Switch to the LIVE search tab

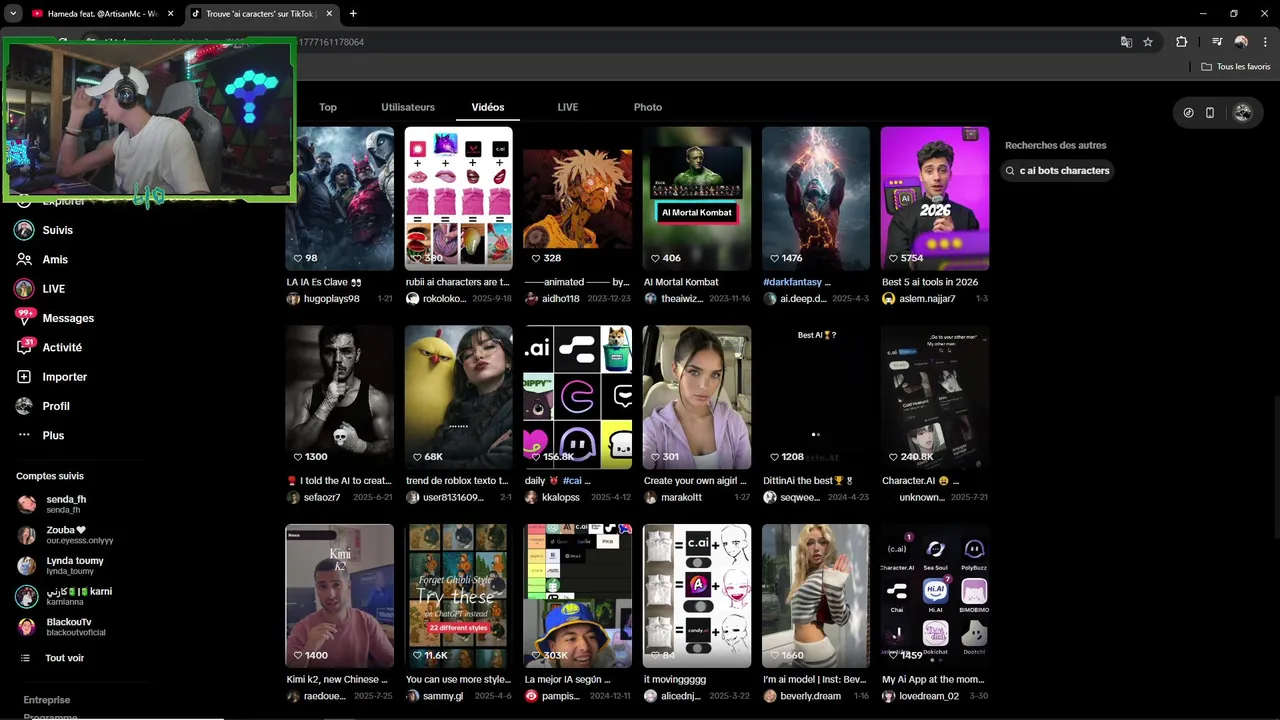pos(568,107)
